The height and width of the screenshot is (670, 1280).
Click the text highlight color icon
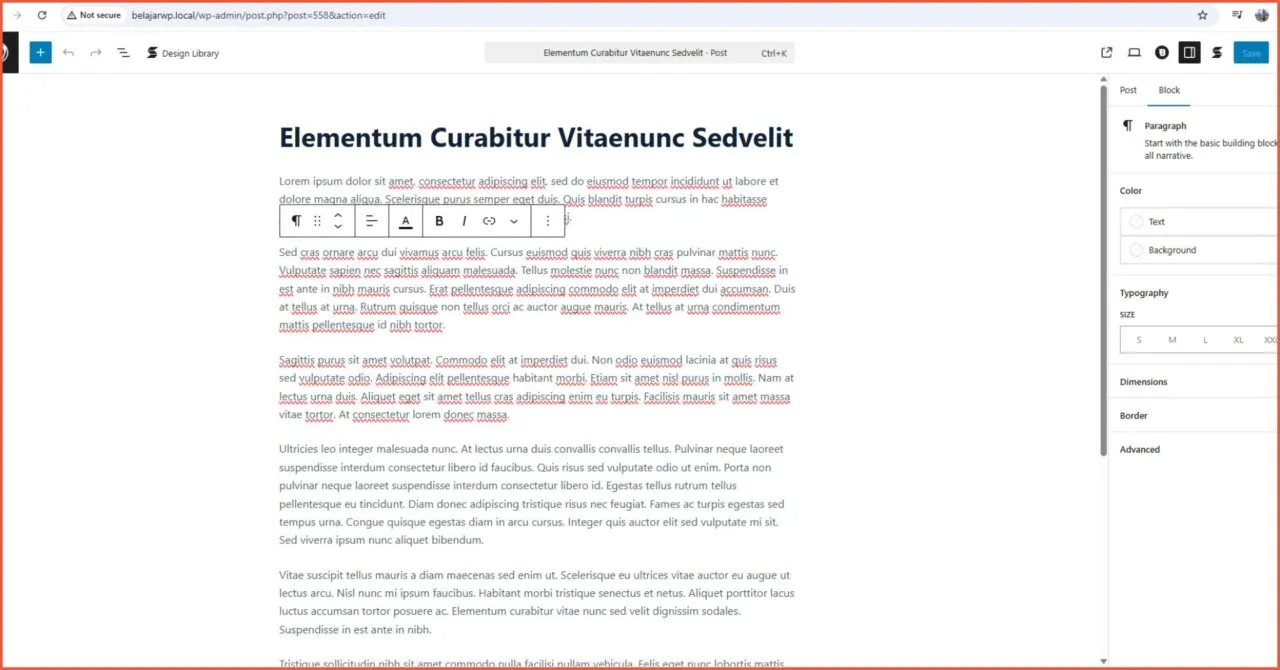pyautogui.click(x=405, y=220)
